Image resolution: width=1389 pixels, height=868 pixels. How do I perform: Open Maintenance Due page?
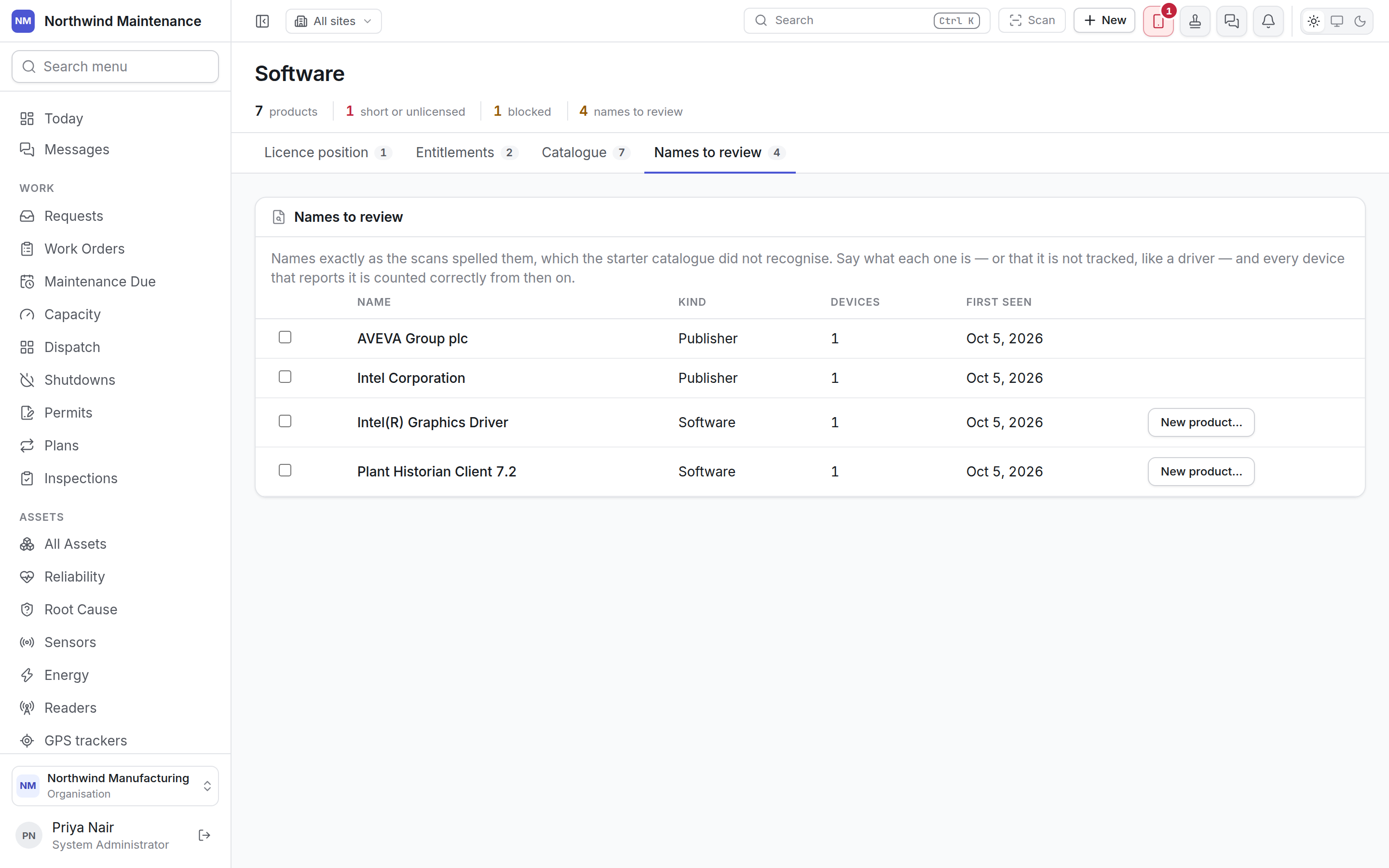coord(115,281)
